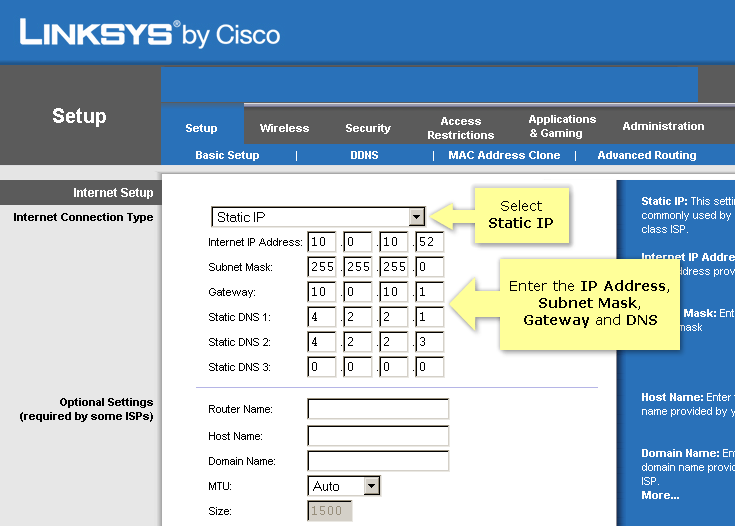Click Subnet Mask last octet field
735x526 pixels.
point(429,267)
